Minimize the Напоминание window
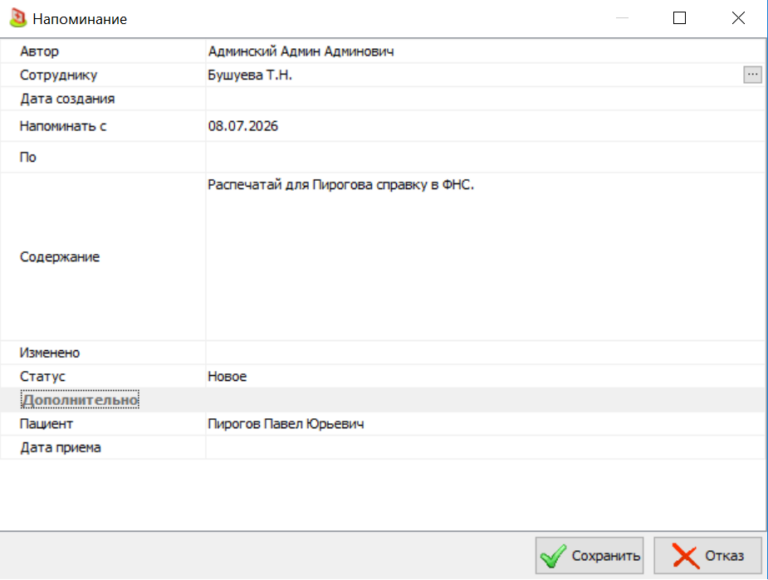Screen dimensions: 768x580 (622, 18)
